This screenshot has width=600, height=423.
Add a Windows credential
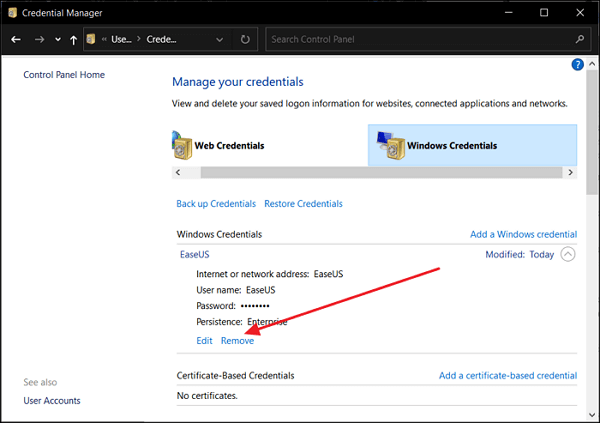coord(523,234)
